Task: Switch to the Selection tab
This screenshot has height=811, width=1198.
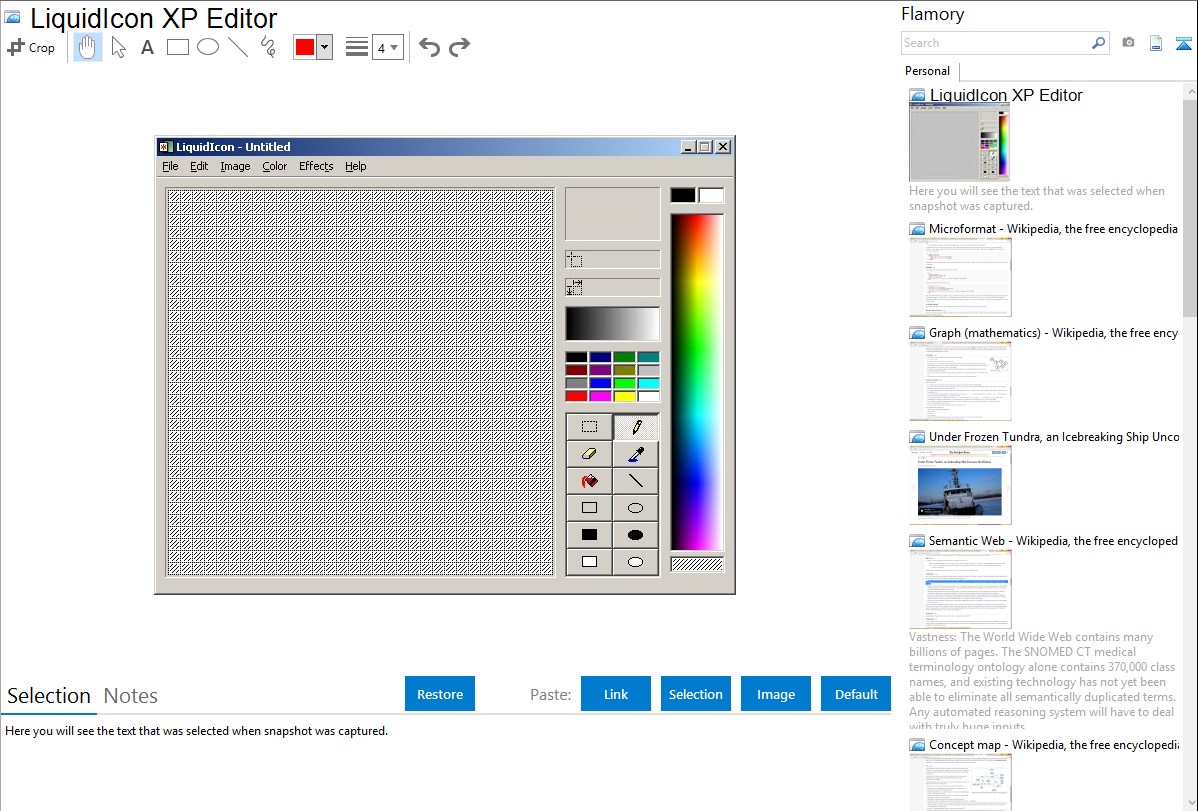Action: click(x=49, y=696)
